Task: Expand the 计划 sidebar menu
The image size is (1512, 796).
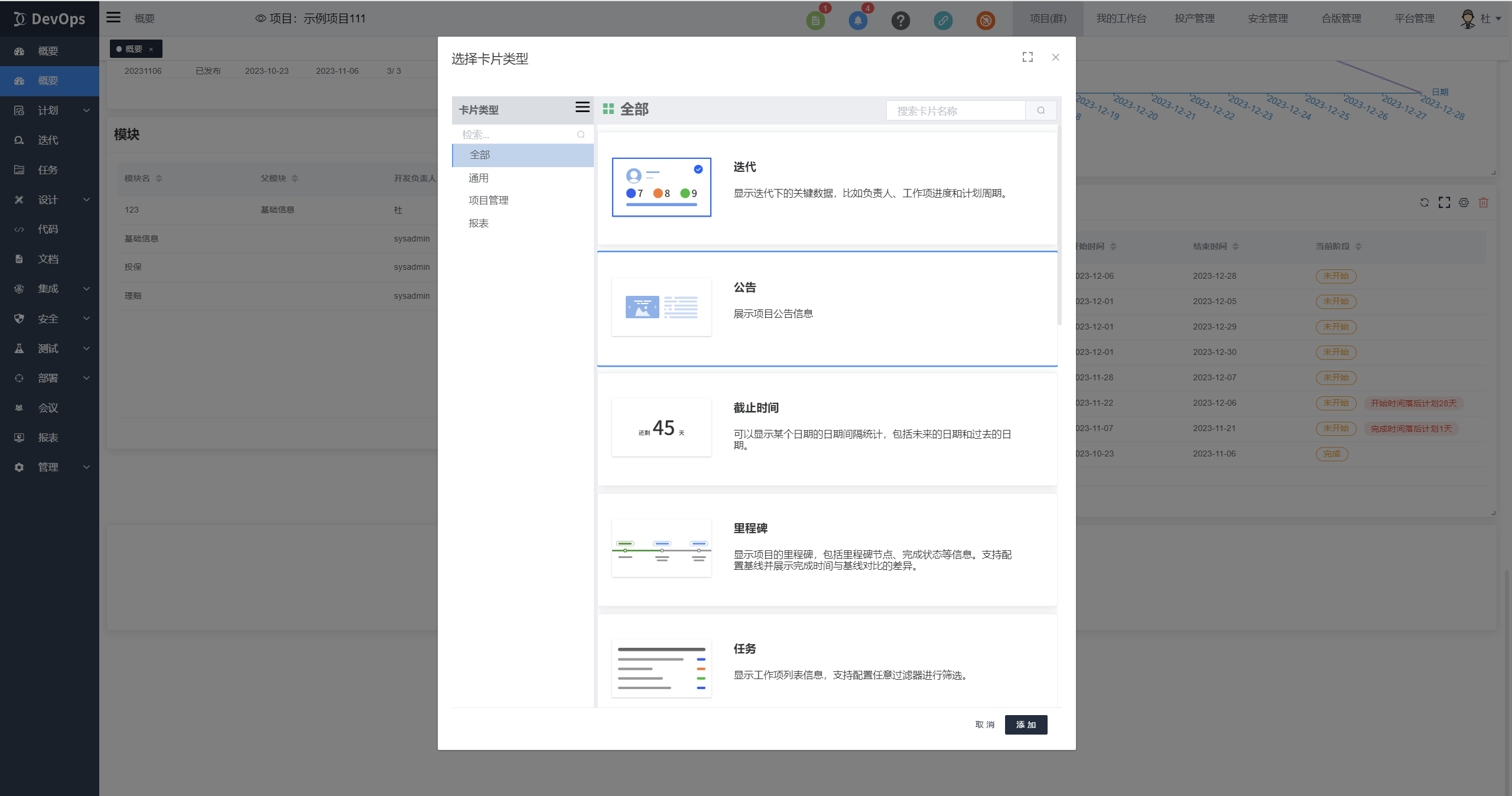Action: pos(50,110)
